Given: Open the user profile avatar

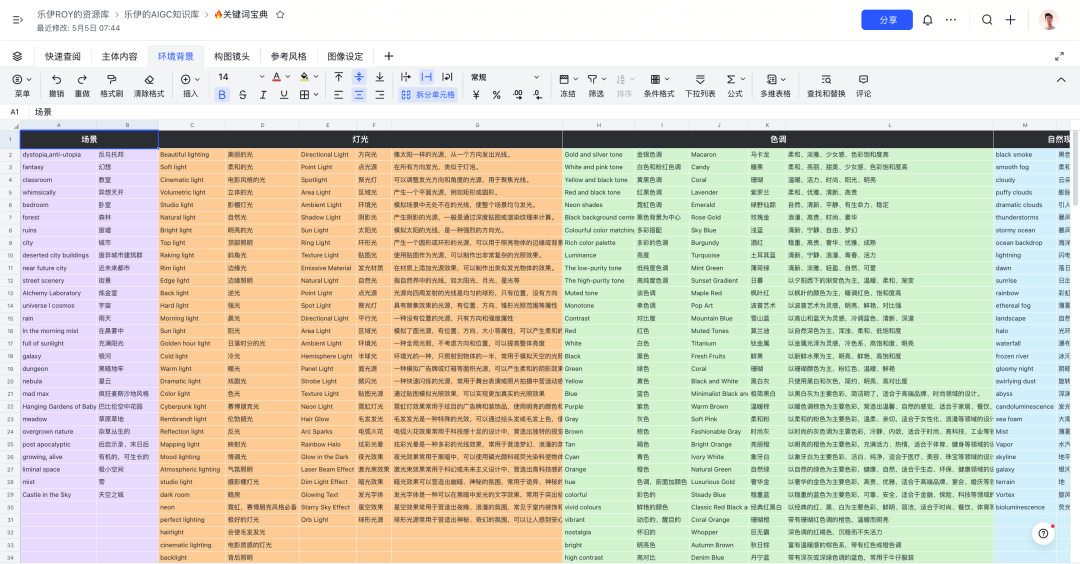Looking at the screenshot, I should (x=1048, y=20).
